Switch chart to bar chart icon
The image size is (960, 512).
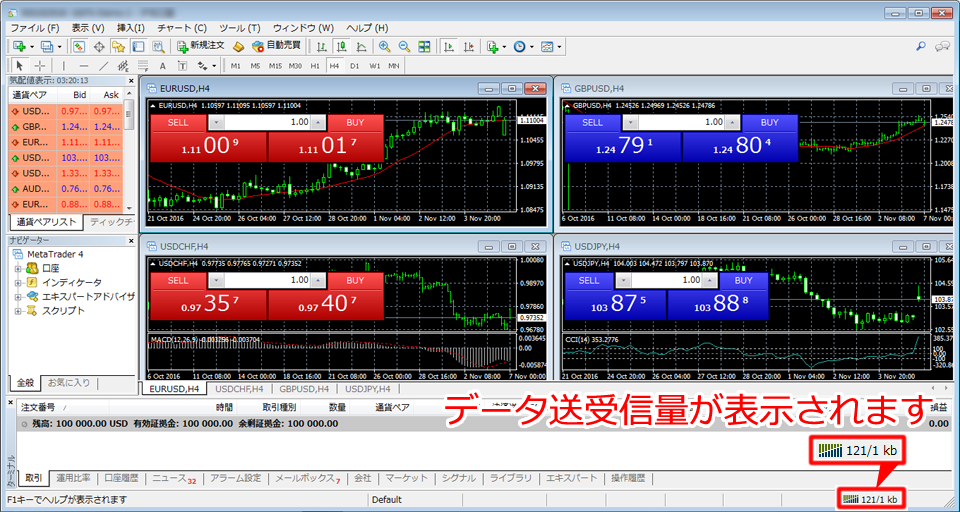pyautogui.click(x=322, y=46)
